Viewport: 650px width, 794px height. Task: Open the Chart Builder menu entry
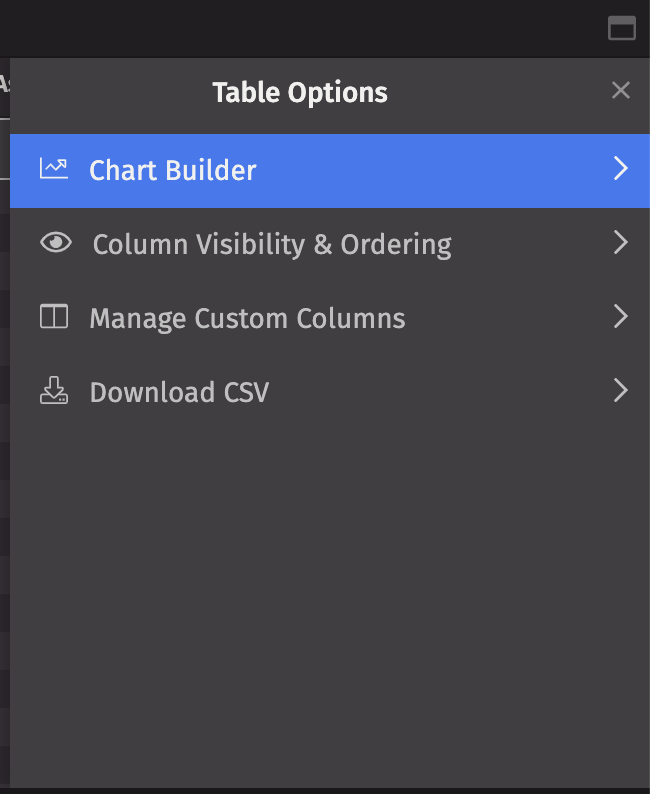[x=173, y=171]
